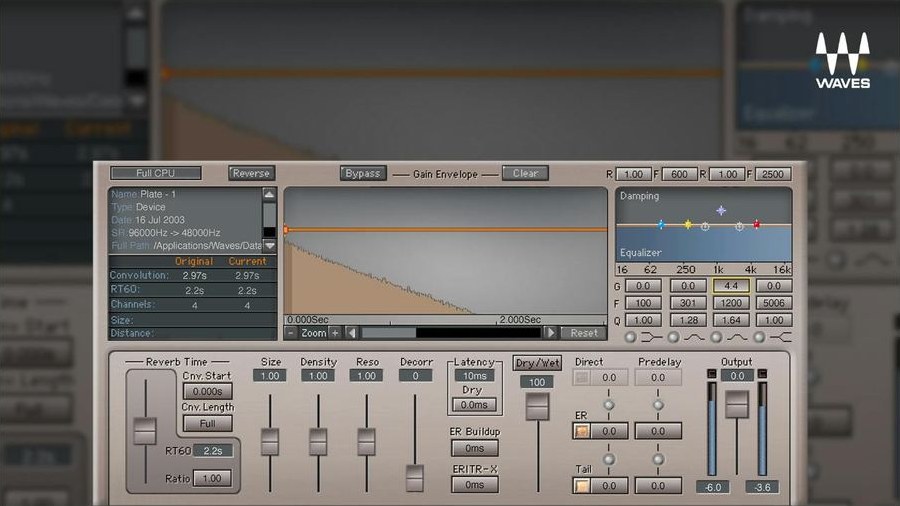Click left output clip indicator
Screen dimensions: 900x506
[x=712, y=373]
